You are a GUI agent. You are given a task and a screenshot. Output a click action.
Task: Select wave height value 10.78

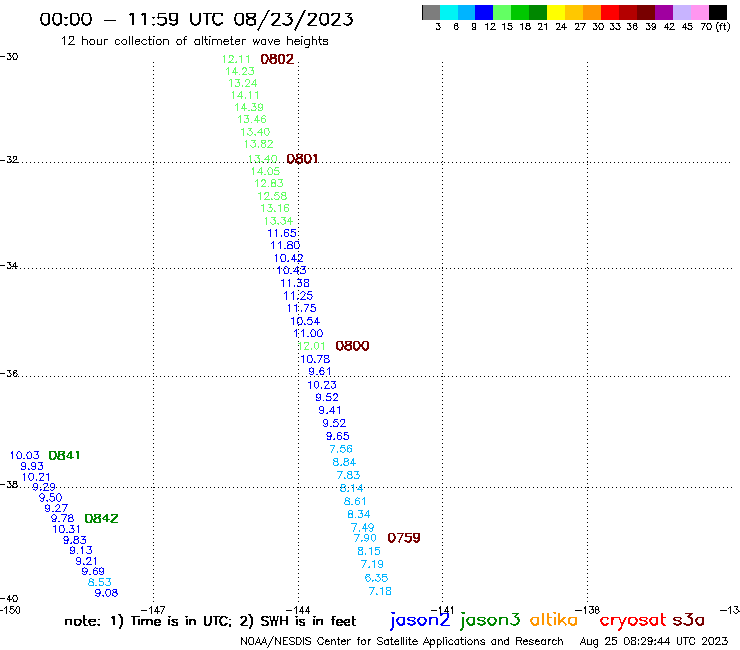pos(315,359)
